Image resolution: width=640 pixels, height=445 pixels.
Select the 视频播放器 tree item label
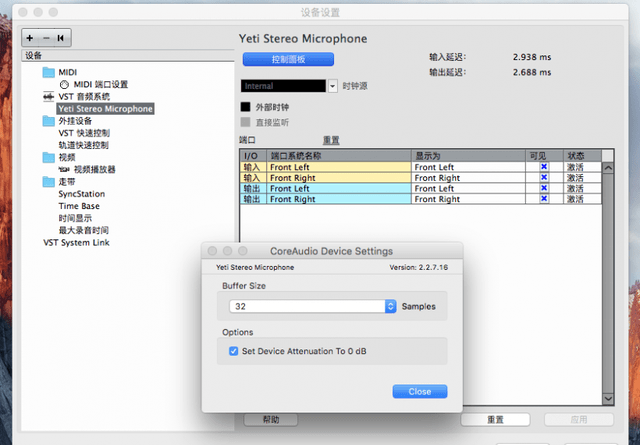94,169
